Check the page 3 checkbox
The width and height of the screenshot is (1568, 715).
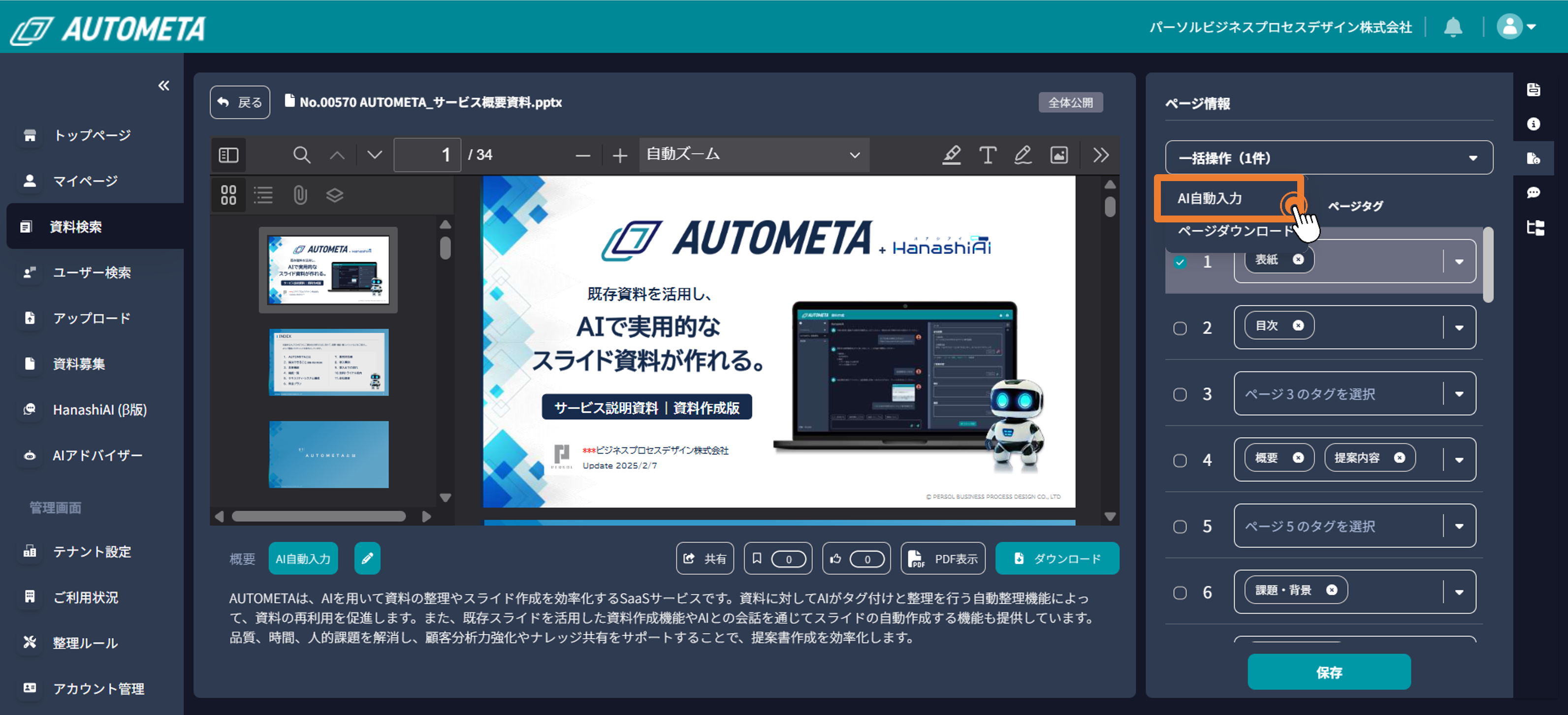coord(1180,394)
